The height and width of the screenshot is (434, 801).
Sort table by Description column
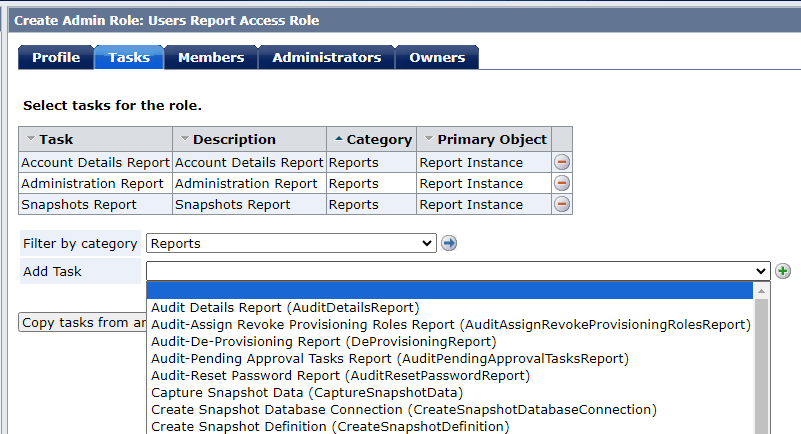pos(233,139)
